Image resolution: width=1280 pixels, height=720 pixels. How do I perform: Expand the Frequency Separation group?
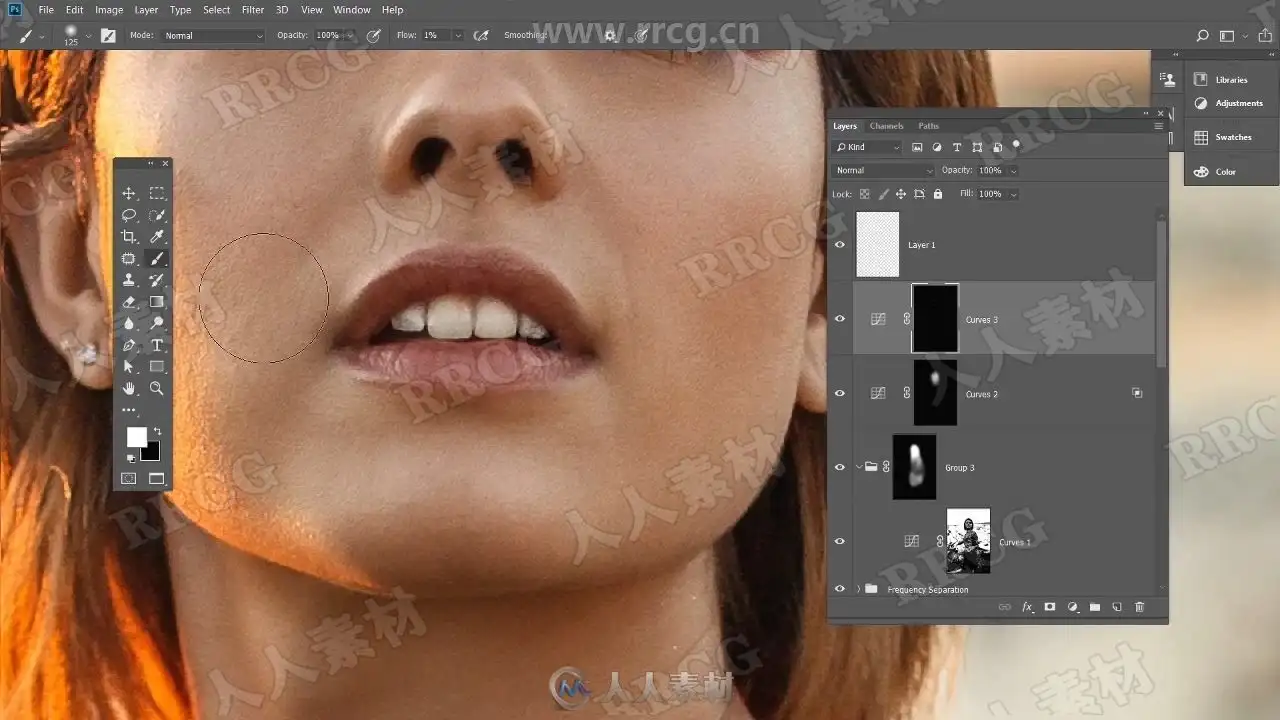[858, 590]
